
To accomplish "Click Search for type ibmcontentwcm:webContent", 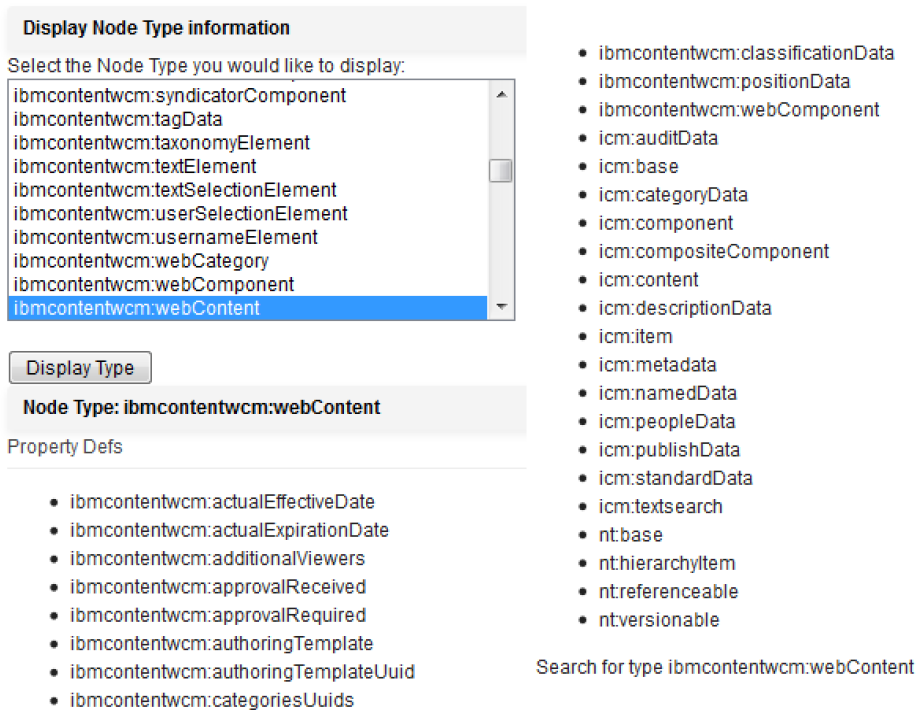I will pyautogui.click(x=725, y=667).
